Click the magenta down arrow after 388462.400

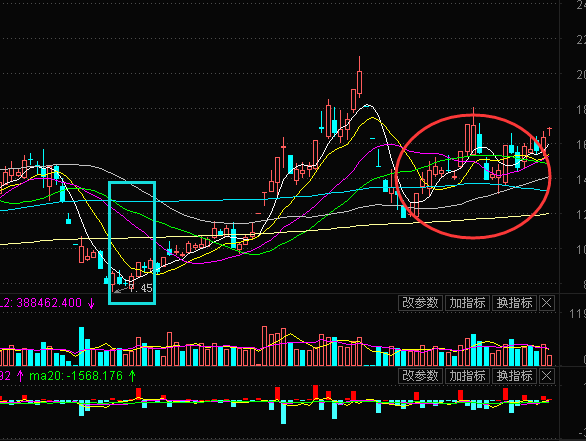(91, 303)
